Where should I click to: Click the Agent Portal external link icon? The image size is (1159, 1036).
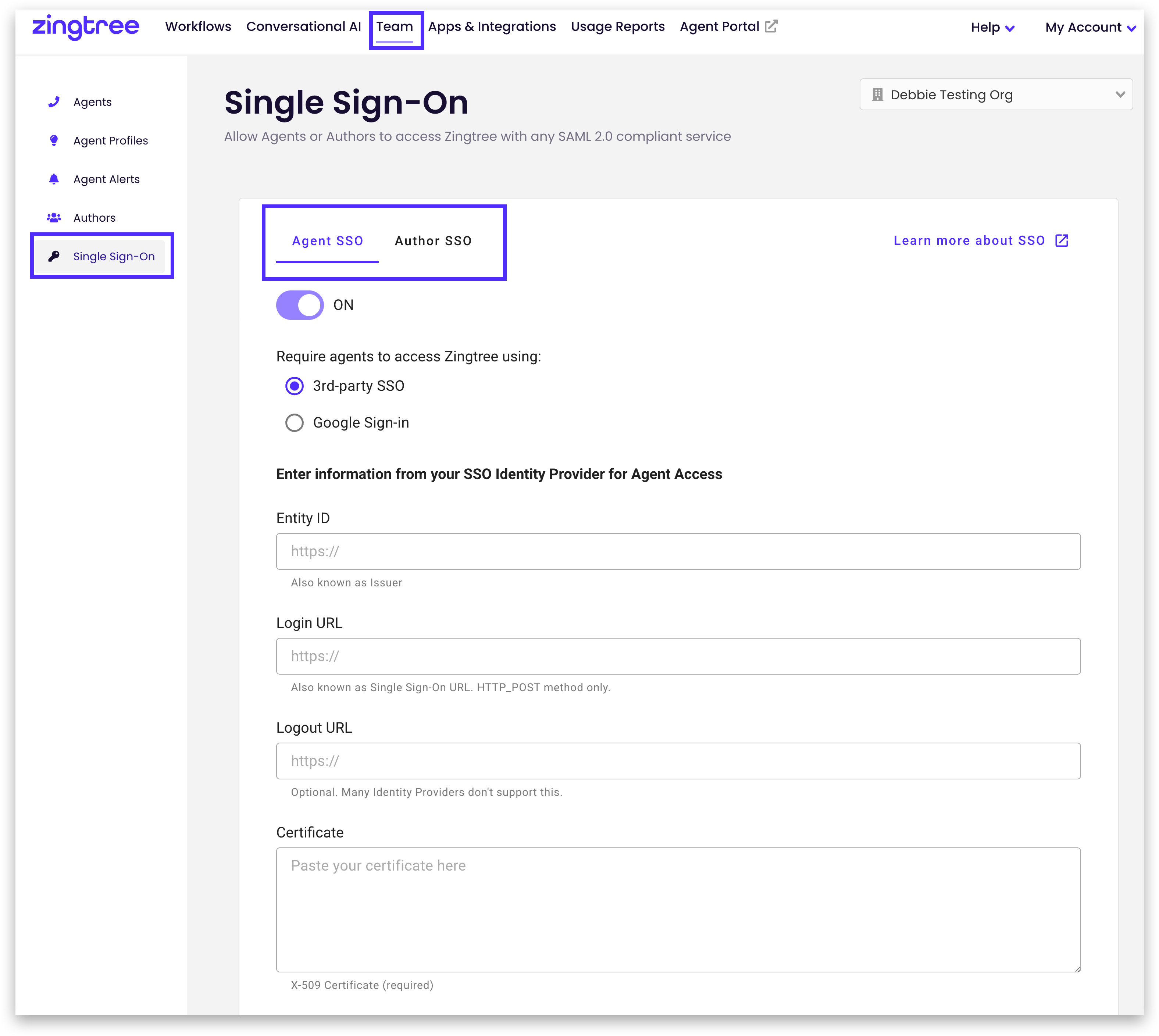pos(771,26)
